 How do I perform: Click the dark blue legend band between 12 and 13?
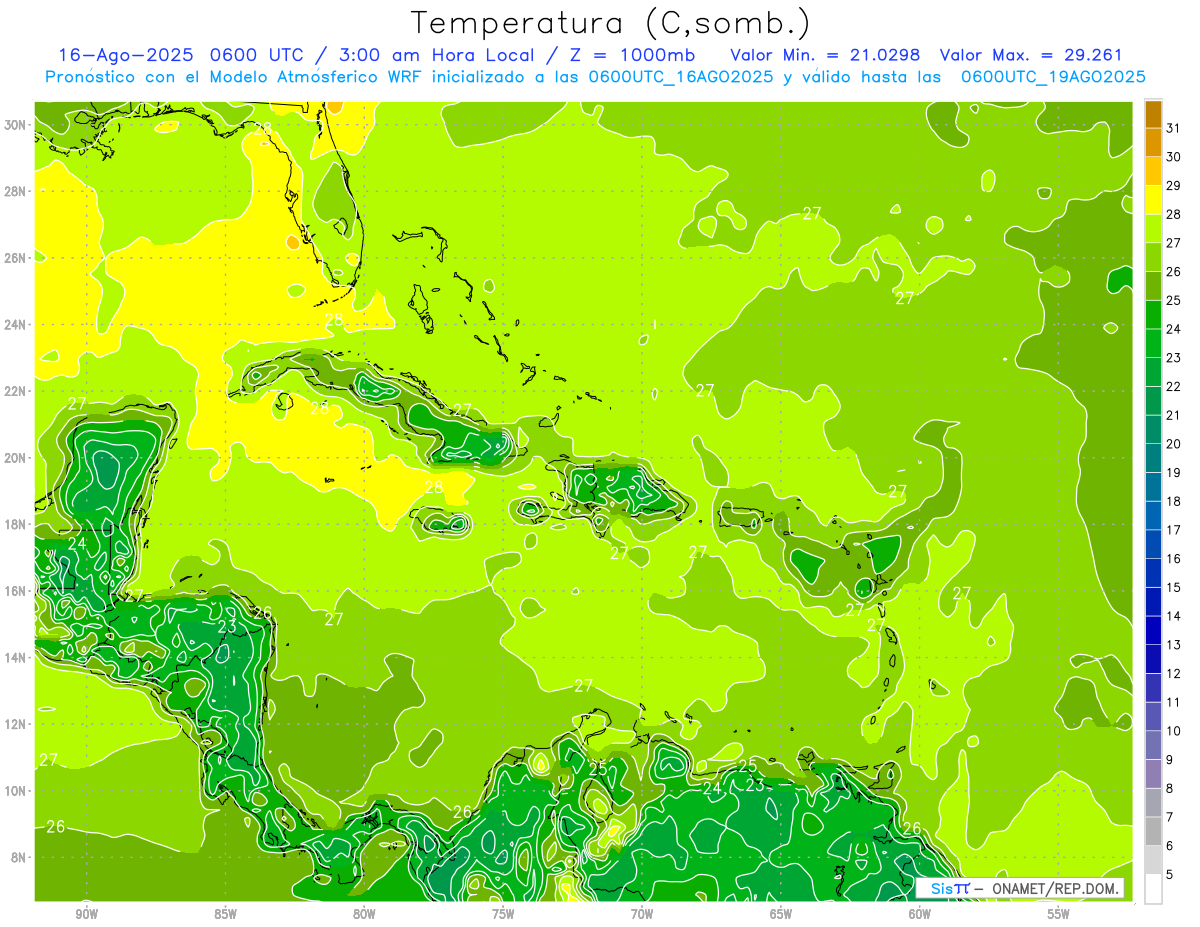(1153, 659)
